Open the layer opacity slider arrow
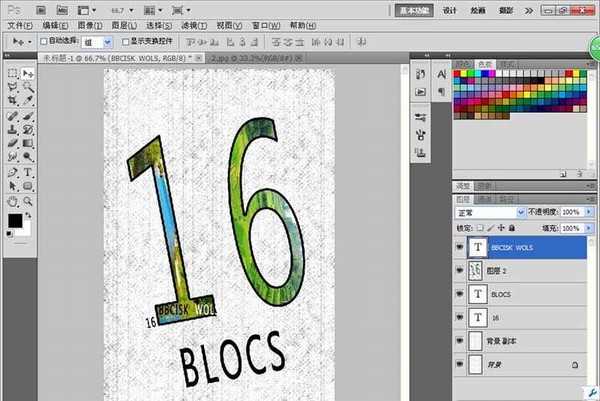The image size is (600, 401). coord(588,213)
